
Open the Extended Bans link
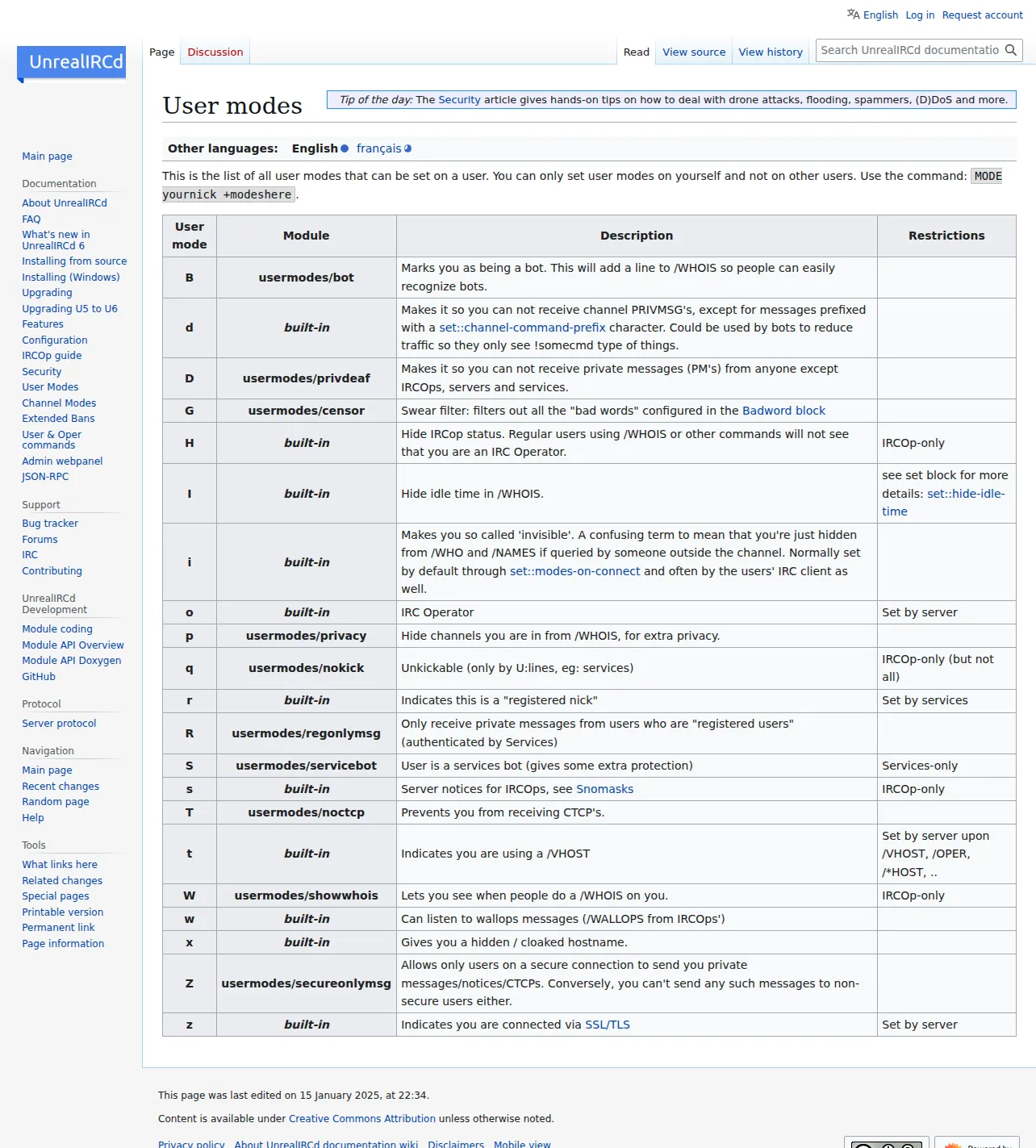click(58, 419)
